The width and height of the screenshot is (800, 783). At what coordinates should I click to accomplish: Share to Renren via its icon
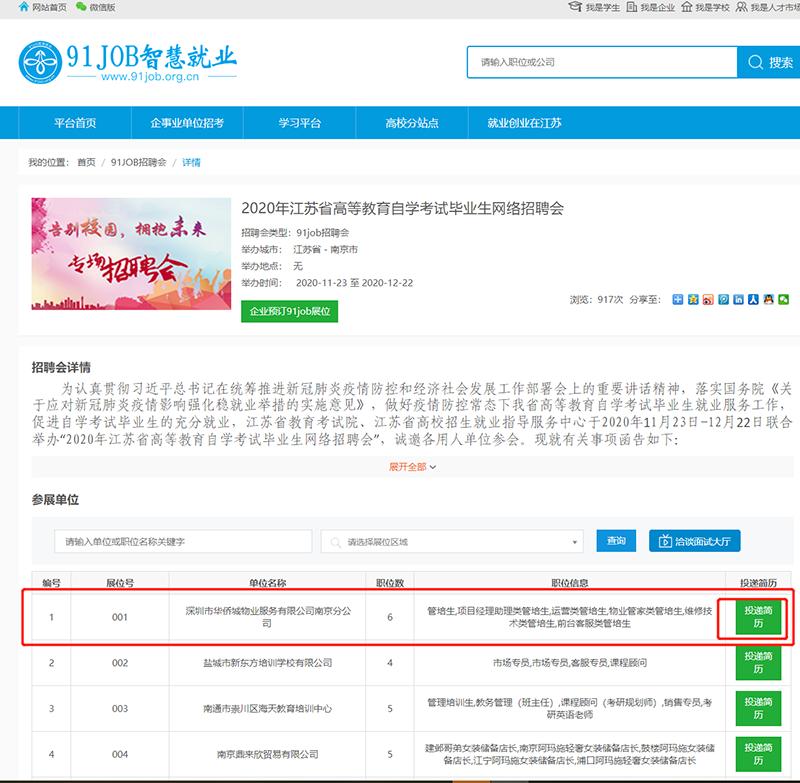coord(754,299)
